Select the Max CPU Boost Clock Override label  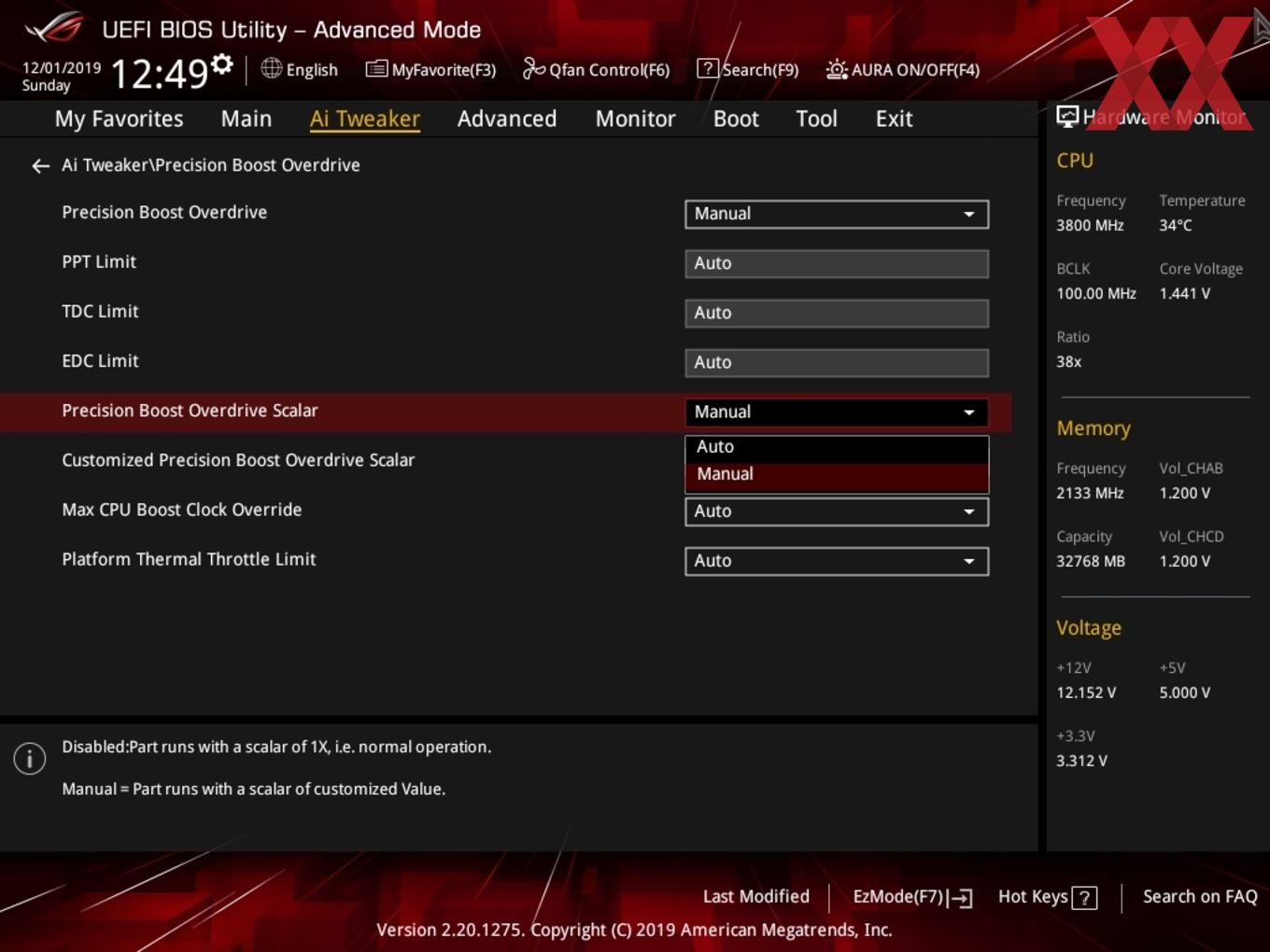coord(182,510)
